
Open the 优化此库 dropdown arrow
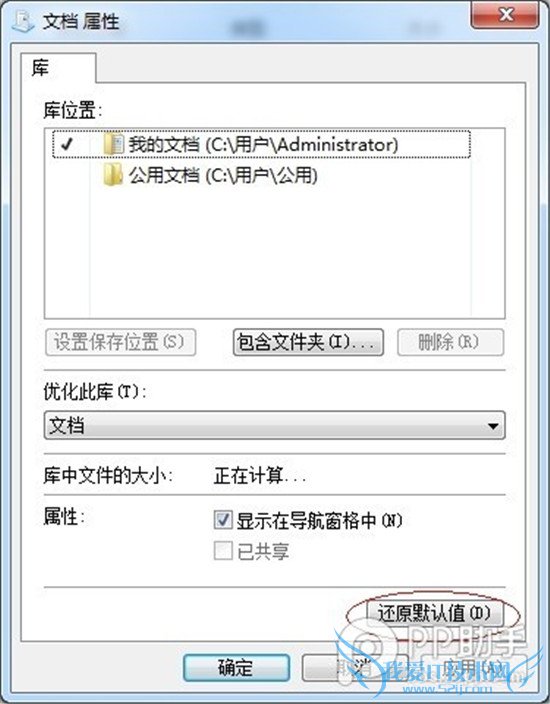pos(493,426)
